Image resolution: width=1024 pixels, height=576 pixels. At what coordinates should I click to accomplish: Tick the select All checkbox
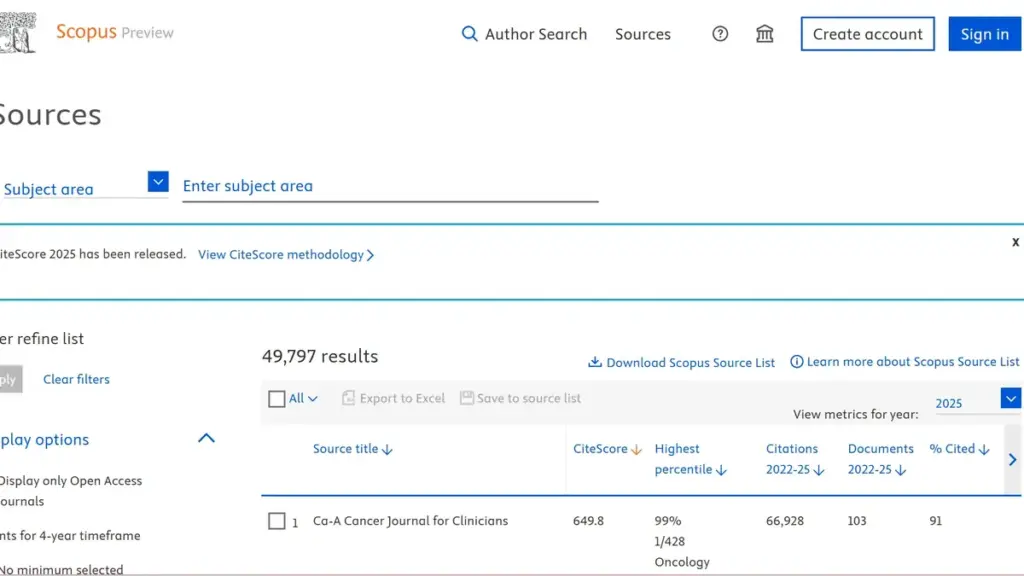[276, 399]
